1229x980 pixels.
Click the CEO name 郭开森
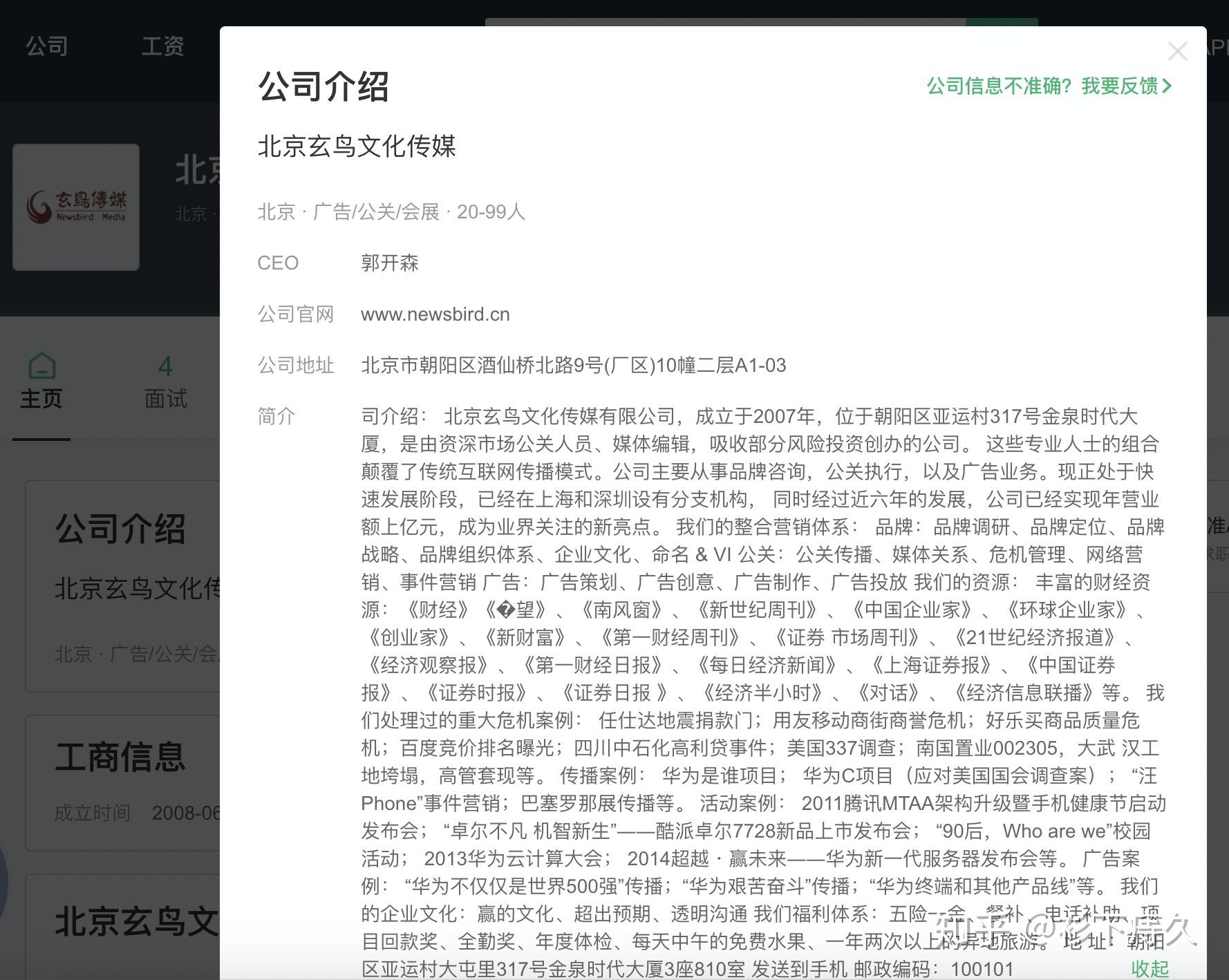390,263
